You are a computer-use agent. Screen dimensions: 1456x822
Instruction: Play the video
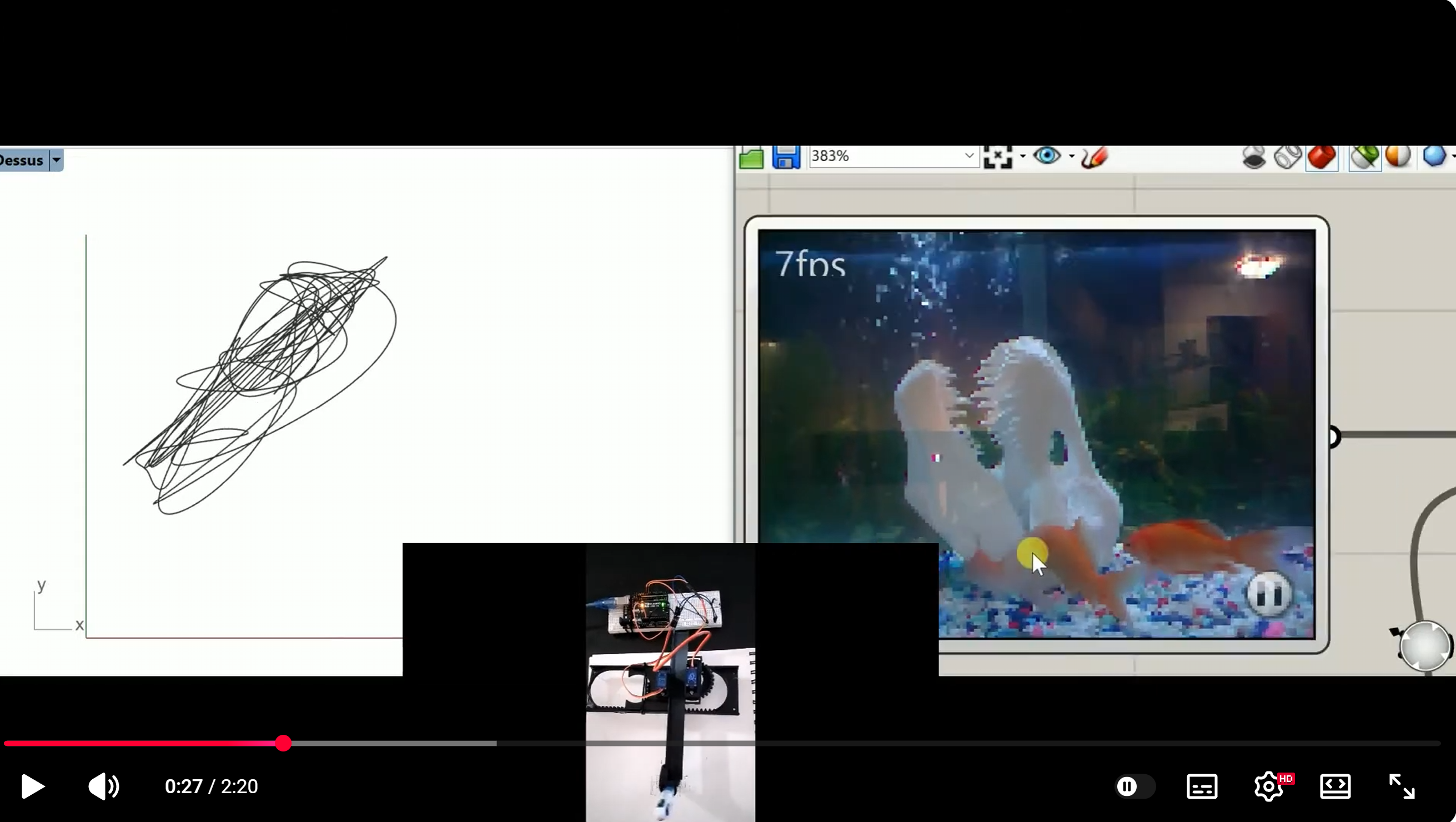point(32,786)
